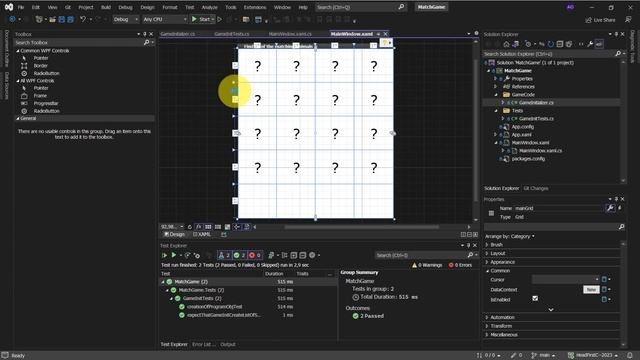Viewport: 640px width, 360px height.
Task: Expand the Layout property section
Action: (487, 253)
